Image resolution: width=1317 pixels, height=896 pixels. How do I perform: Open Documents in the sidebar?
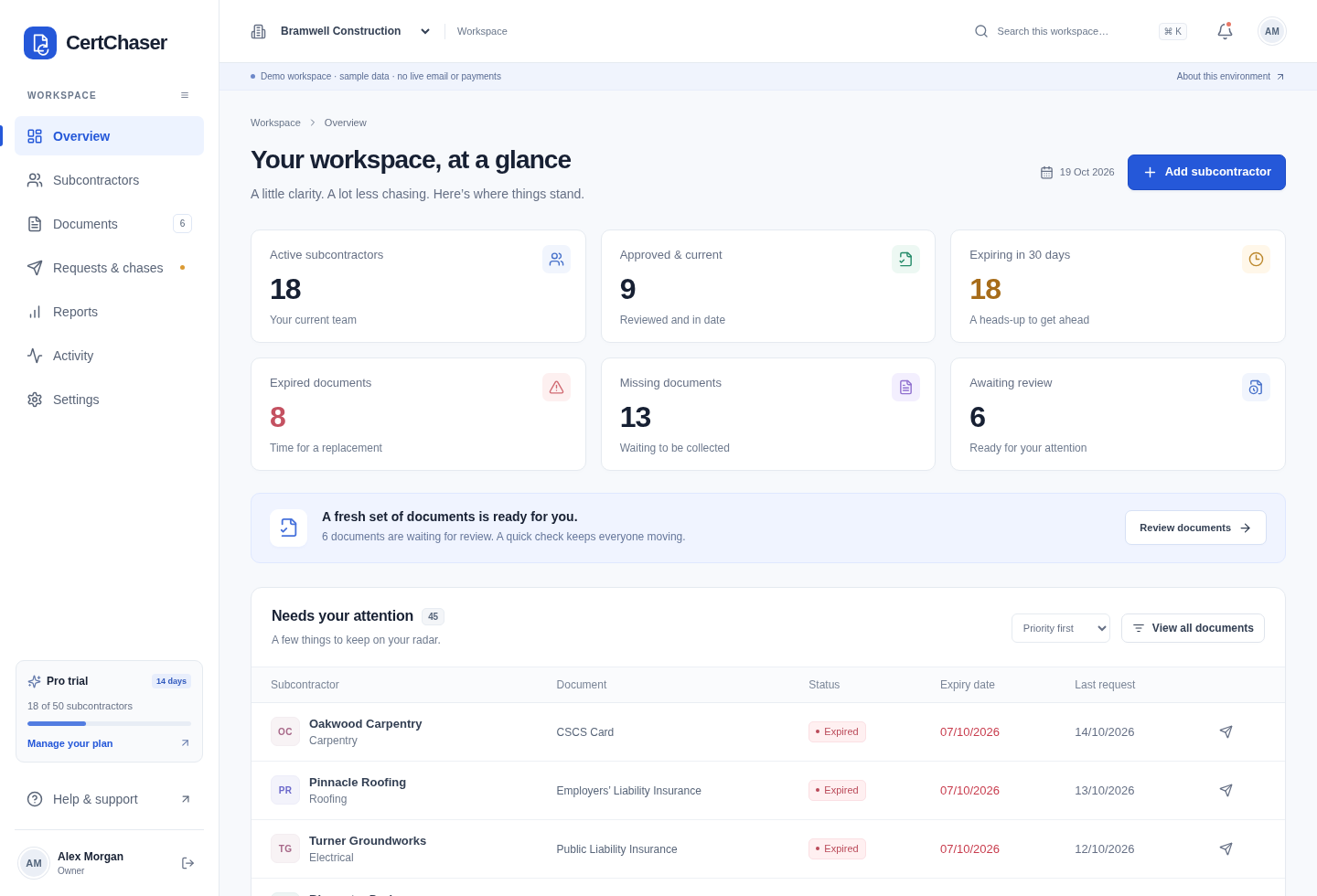[109, 224]
